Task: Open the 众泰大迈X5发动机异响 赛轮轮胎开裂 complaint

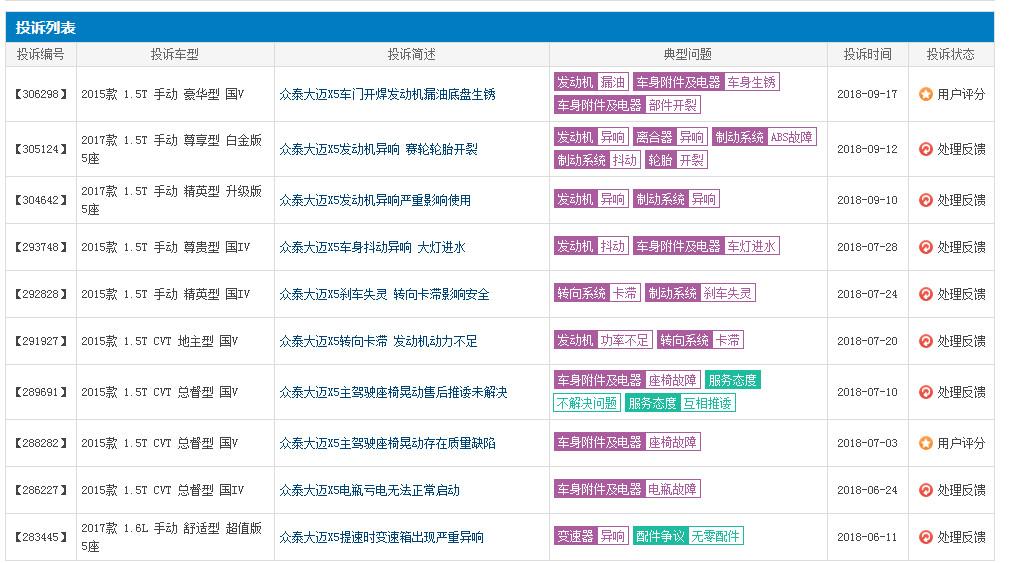Action: coord(378,149)
